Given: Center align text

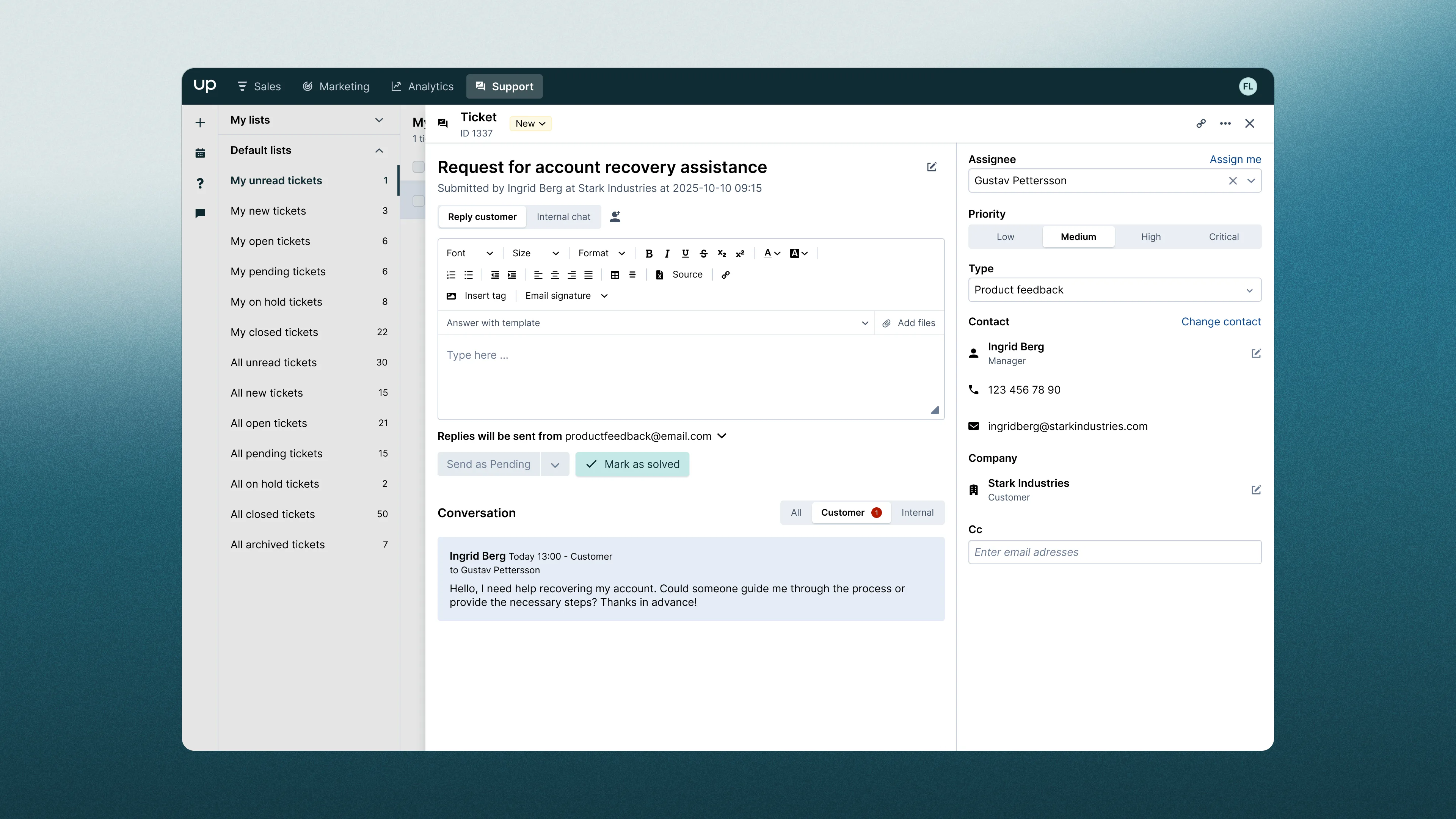Looking at the screenshot, I should 555,275.
